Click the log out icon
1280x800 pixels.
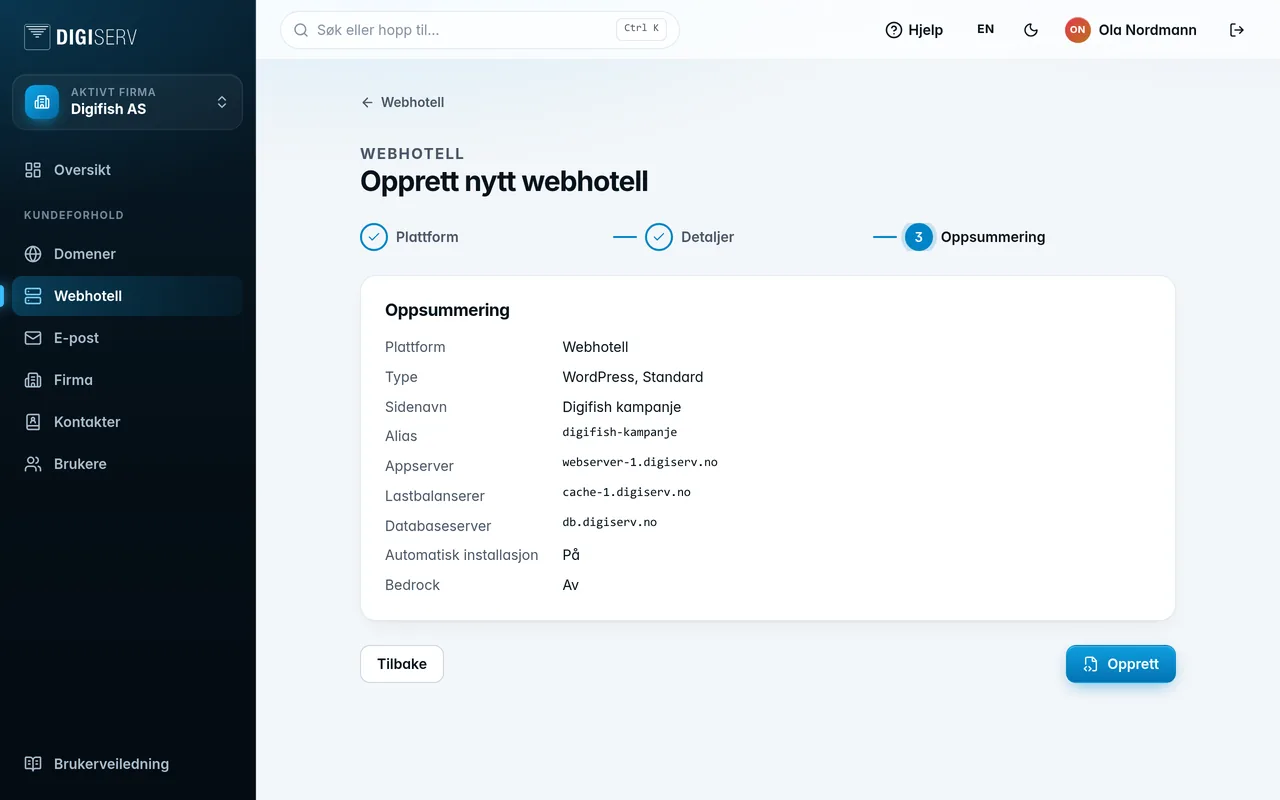[x=1237, y=30]
